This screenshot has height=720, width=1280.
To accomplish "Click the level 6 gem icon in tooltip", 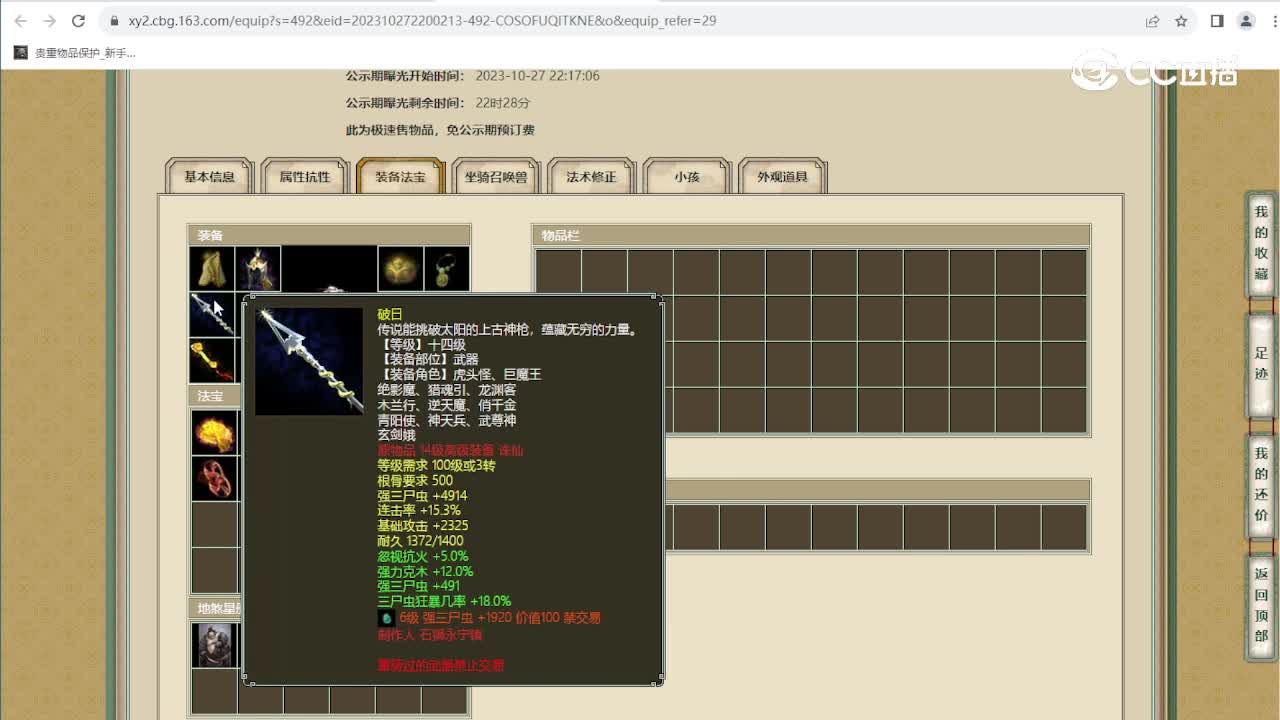I will (386, 618).
